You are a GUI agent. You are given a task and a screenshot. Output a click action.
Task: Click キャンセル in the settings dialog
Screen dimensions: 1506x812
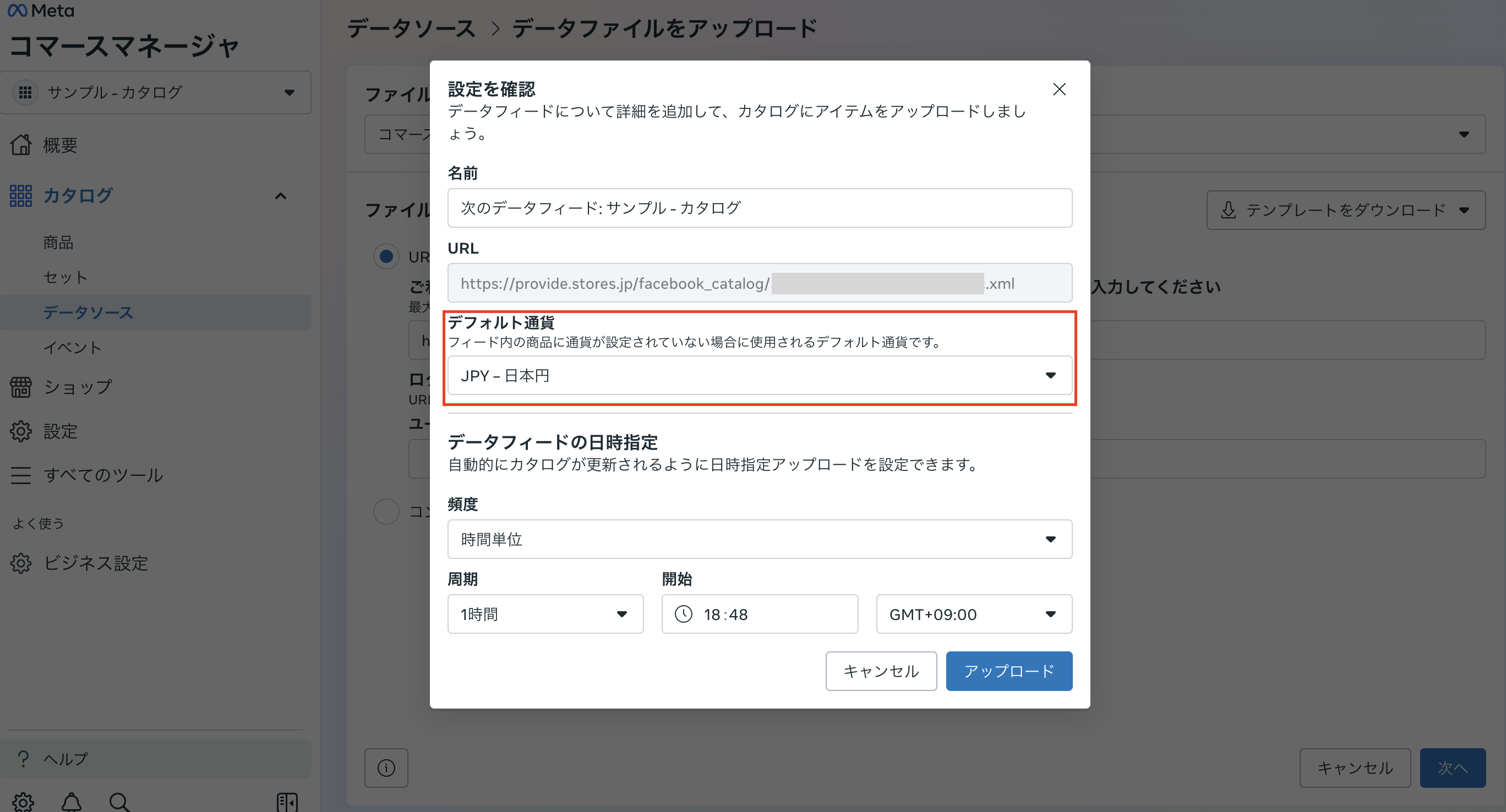click(x=881, y=671)
